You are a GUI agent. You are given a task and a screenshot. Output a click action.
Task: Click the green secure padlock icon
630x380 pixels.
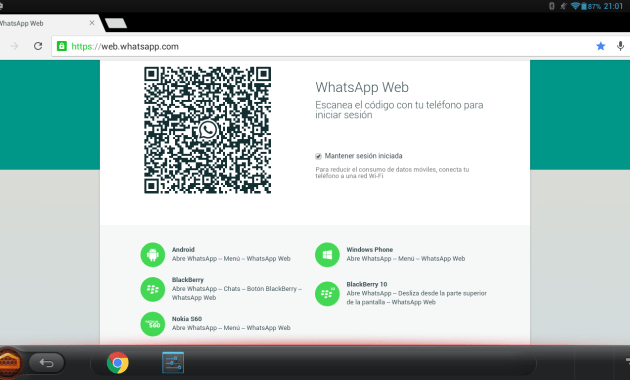[x=61, y=46]
